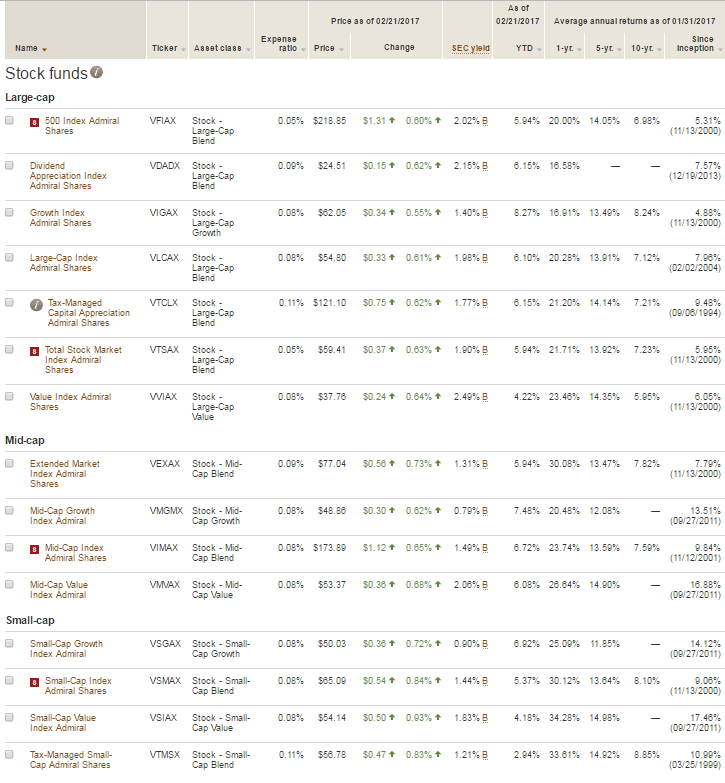Check the Small-Cap Value Index Admiral checkbox
Screen dimensions: 725x783
pos(9,717)
